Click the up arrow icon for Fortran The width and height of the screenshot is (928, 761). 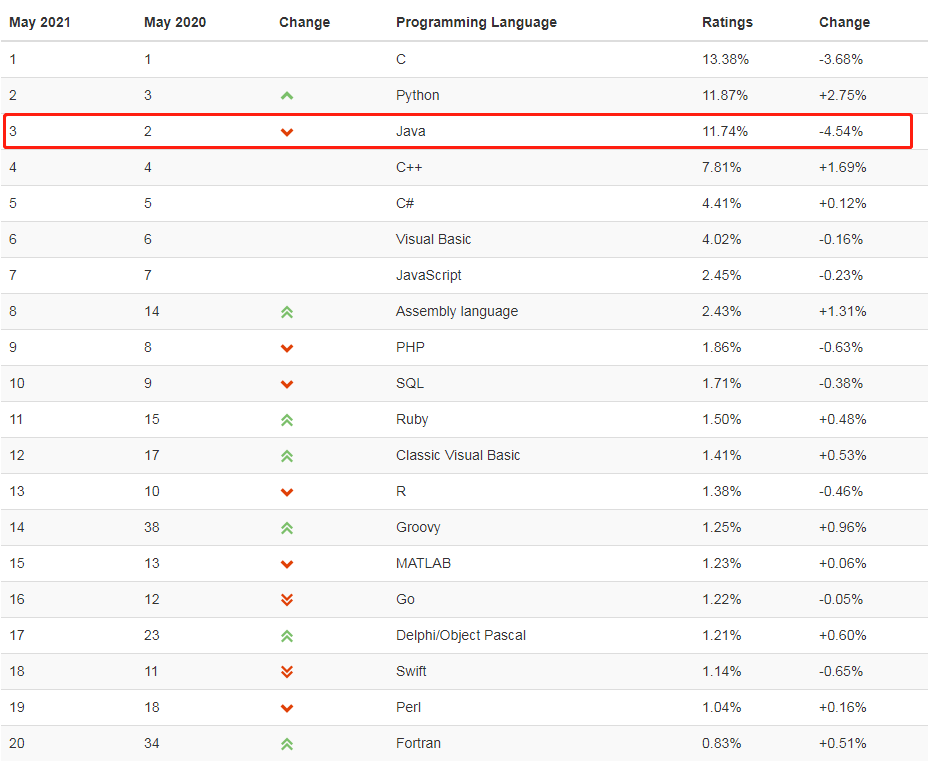click(x=287, y=744)
